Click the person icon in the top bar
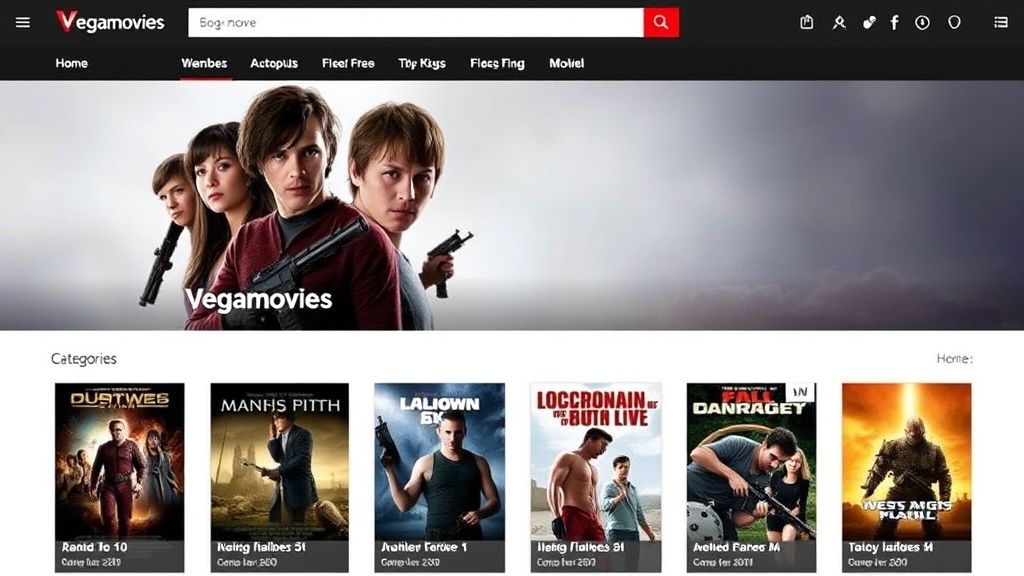Screen dimensions: 1024x576 (839, 21)
